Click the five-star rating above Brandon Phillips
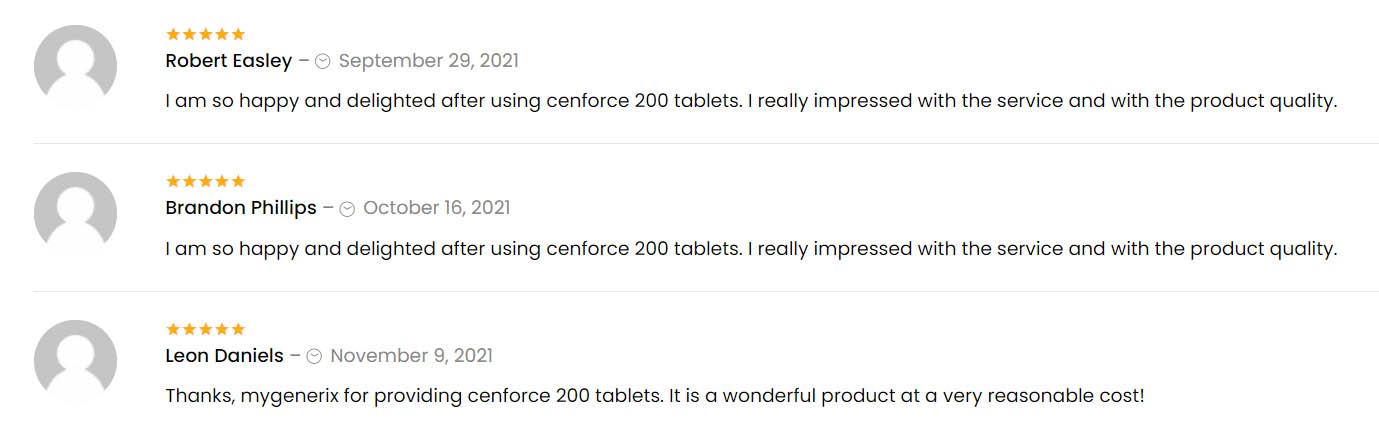 (x=205, y=181)
